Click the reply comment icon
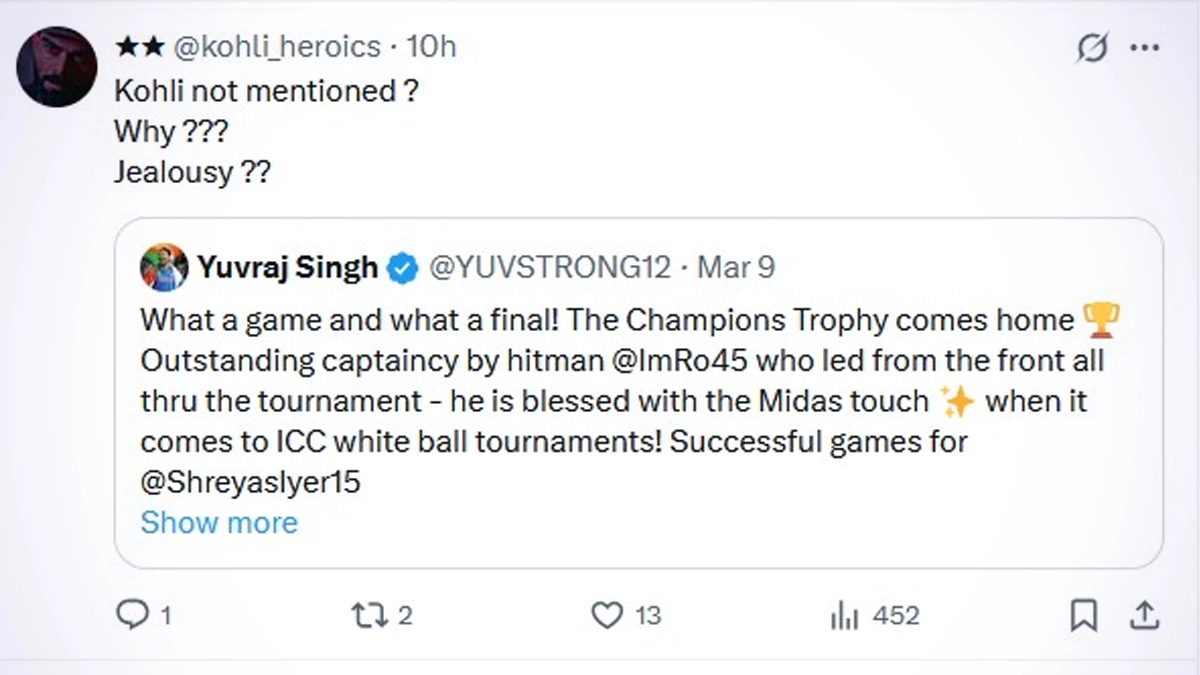Screen dimensions: 1200x675 click(x=133, y=615)
